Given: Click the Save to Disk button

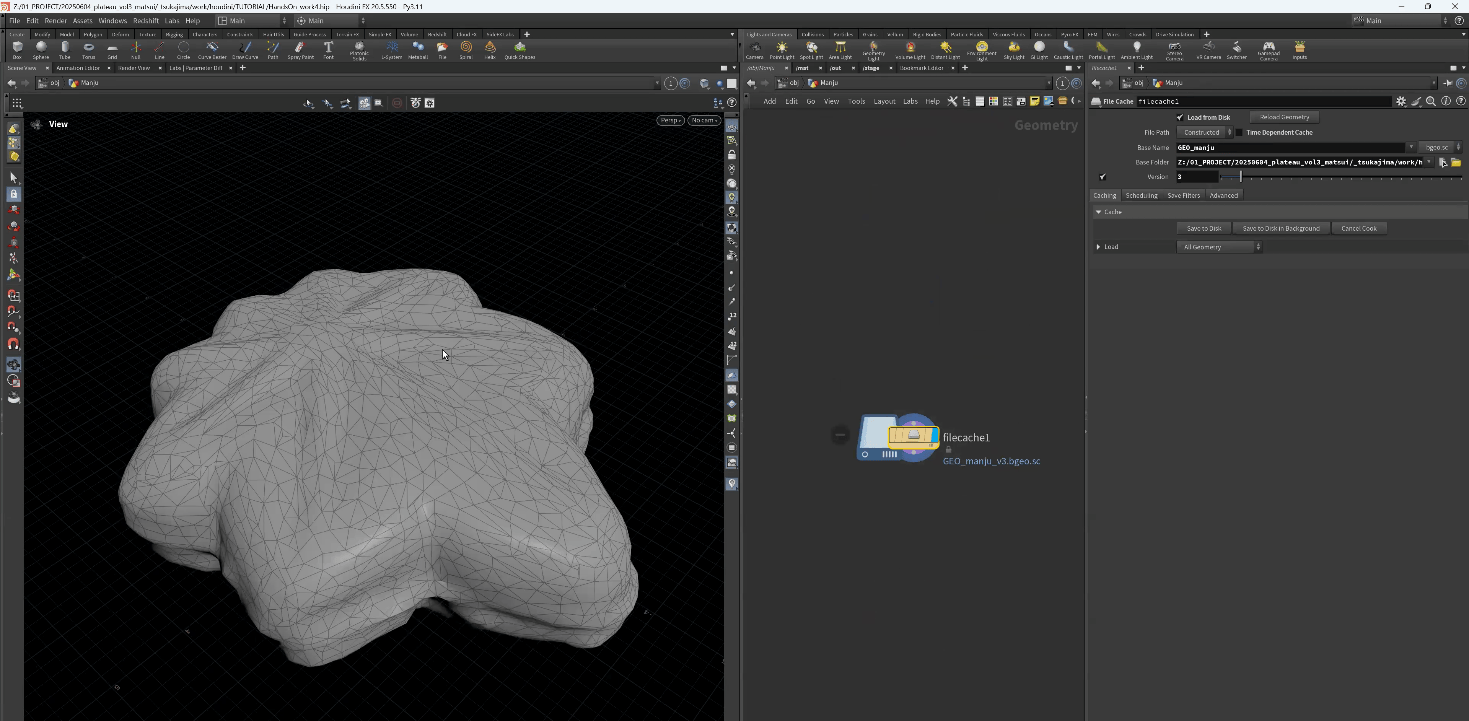Looking at the screenshot, I should click(x=1203, y=228).
